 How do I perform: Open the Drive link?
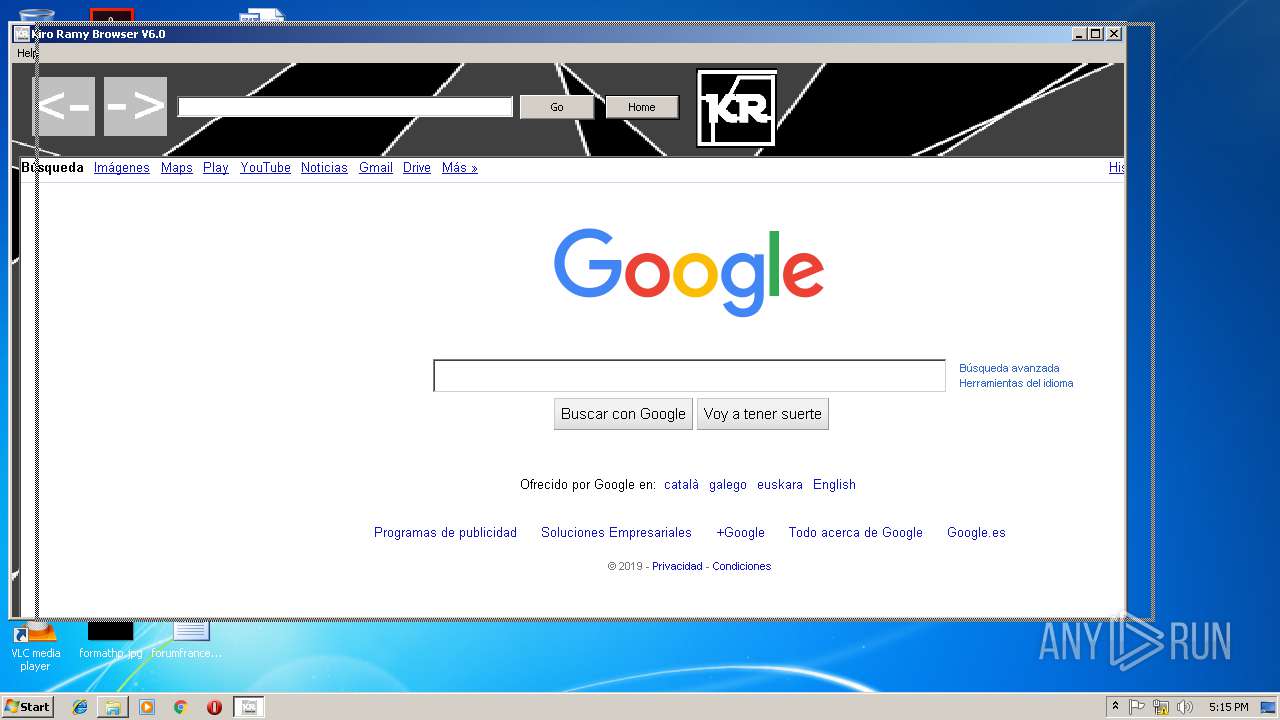pyautogui.click(x=417, y=168)
